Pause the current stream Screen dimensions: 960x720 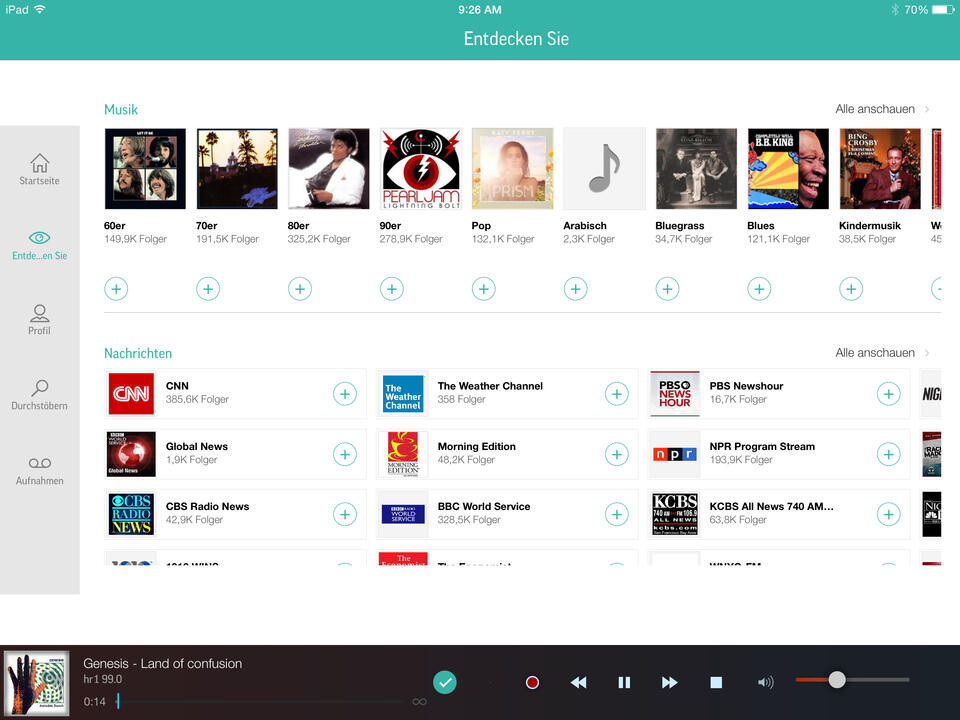[x=624, y=682]
